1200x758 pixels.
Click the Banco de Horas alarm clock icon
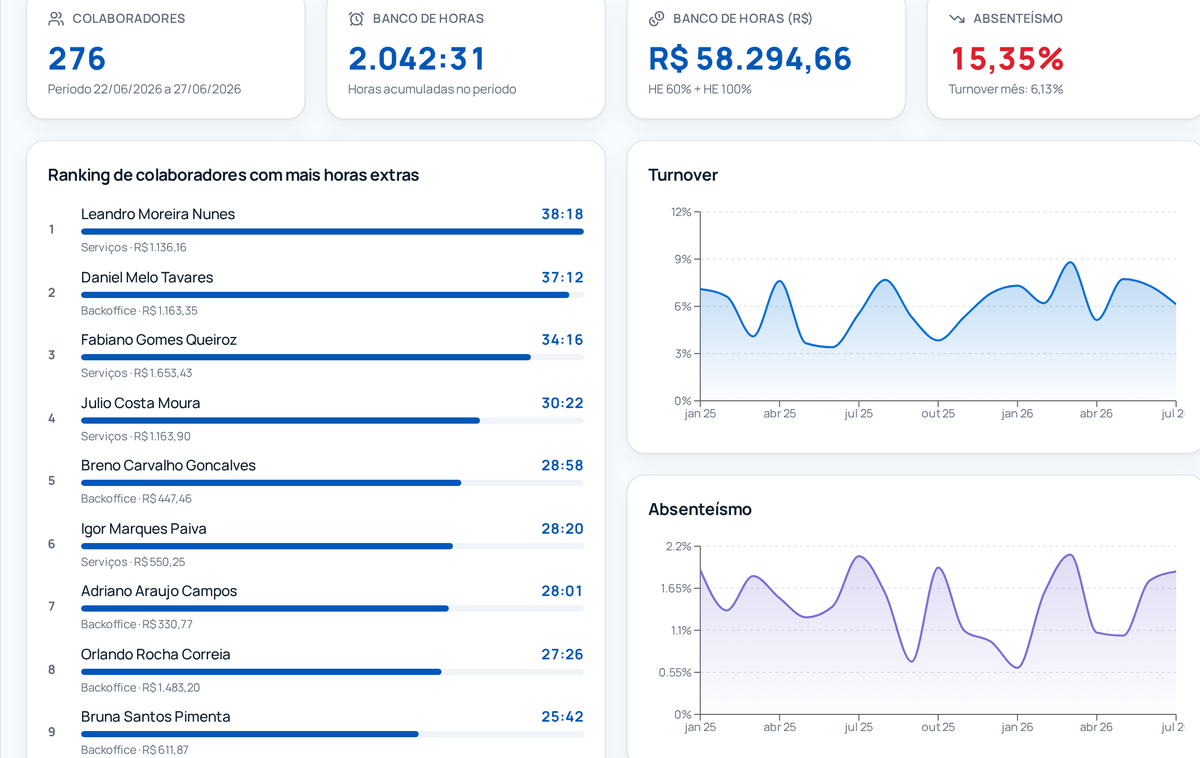[x=356, y=19]
